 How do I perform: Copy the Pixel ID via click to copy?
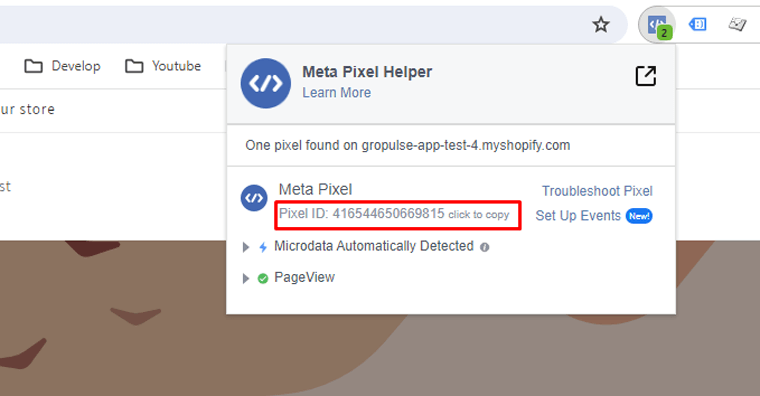(x=479, y=215)
